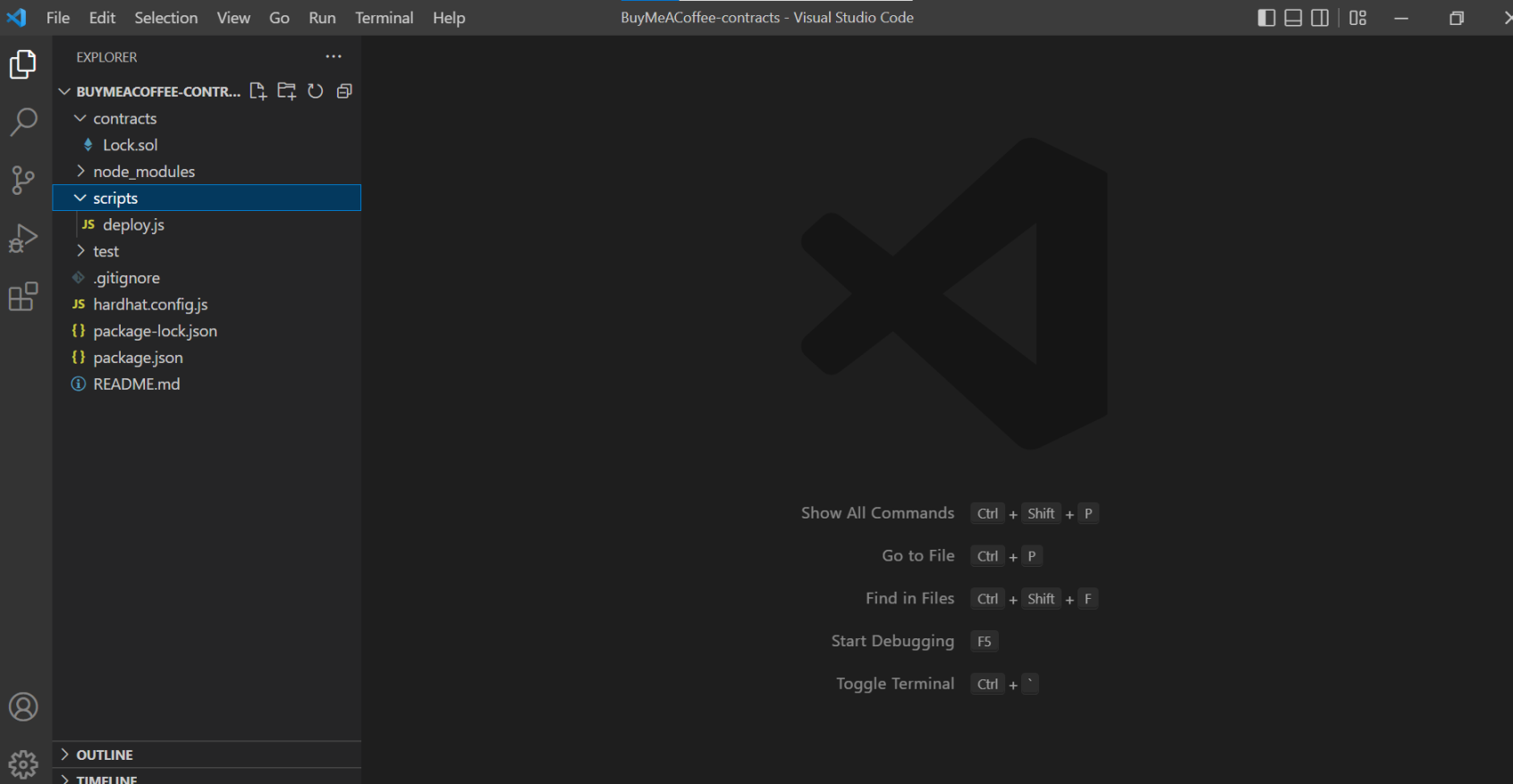Image resolution: width=1513 pixels, height=784 pixels.
Task: Toggle the secondary side bar layout button
Action: click(x=1320, y=18)
